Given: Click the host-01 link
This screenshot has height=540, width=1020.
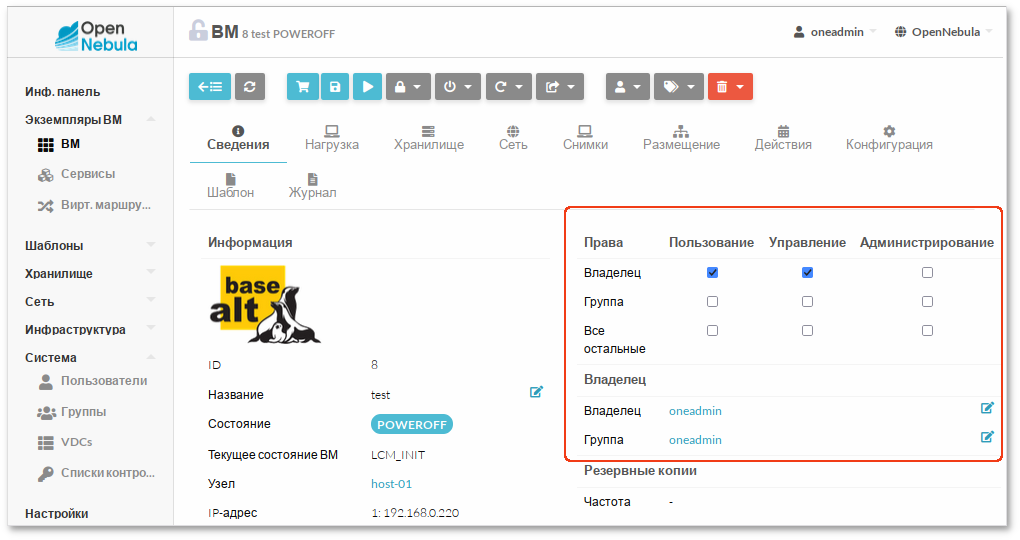Looking at the screenshot, I should tap(391, 484).
